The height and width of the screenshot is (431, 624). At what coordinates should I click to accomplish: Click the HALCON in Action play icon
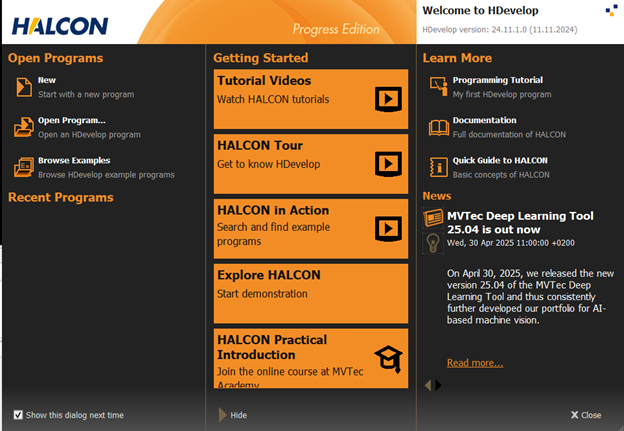(x=388, y=228)
